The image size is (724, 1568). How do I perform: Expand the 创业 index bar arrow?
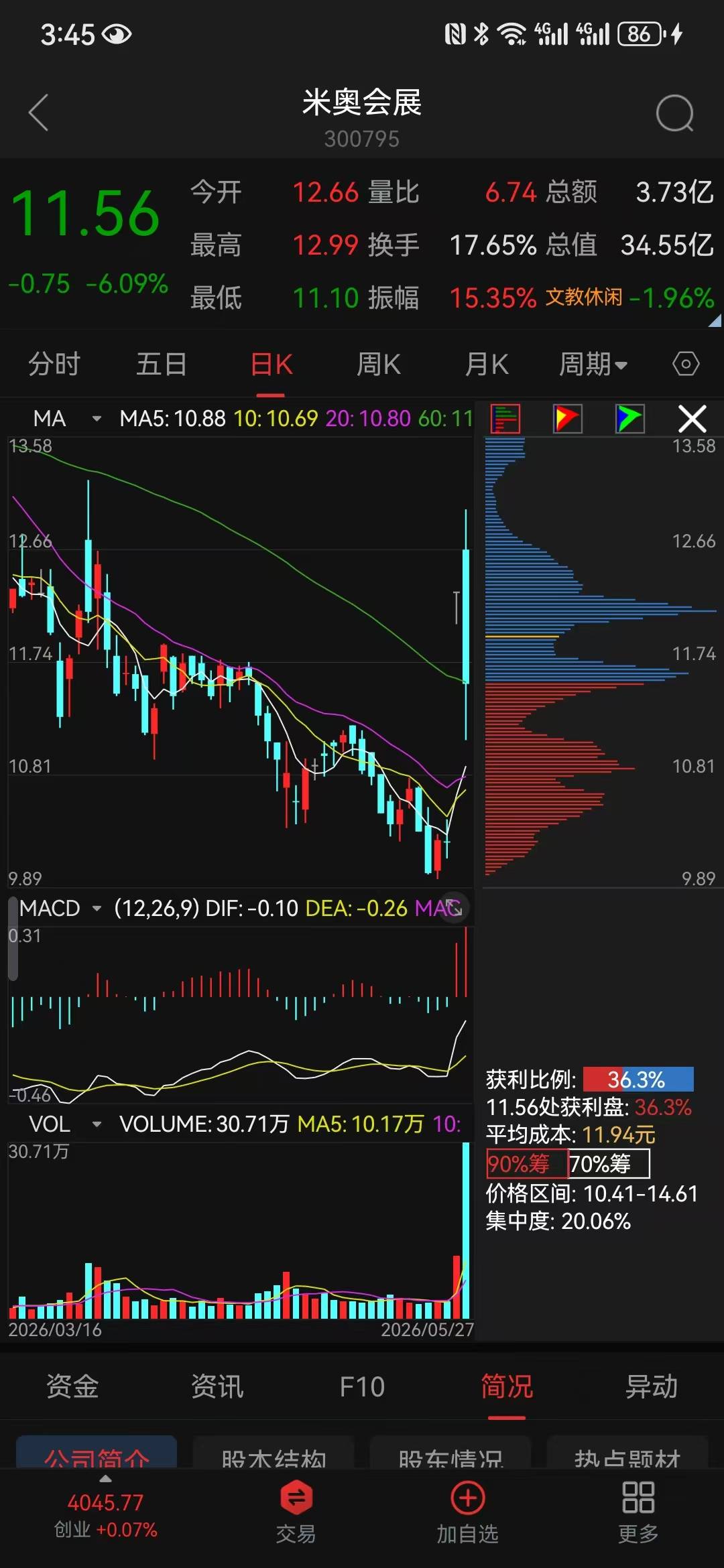[105, 1479]
